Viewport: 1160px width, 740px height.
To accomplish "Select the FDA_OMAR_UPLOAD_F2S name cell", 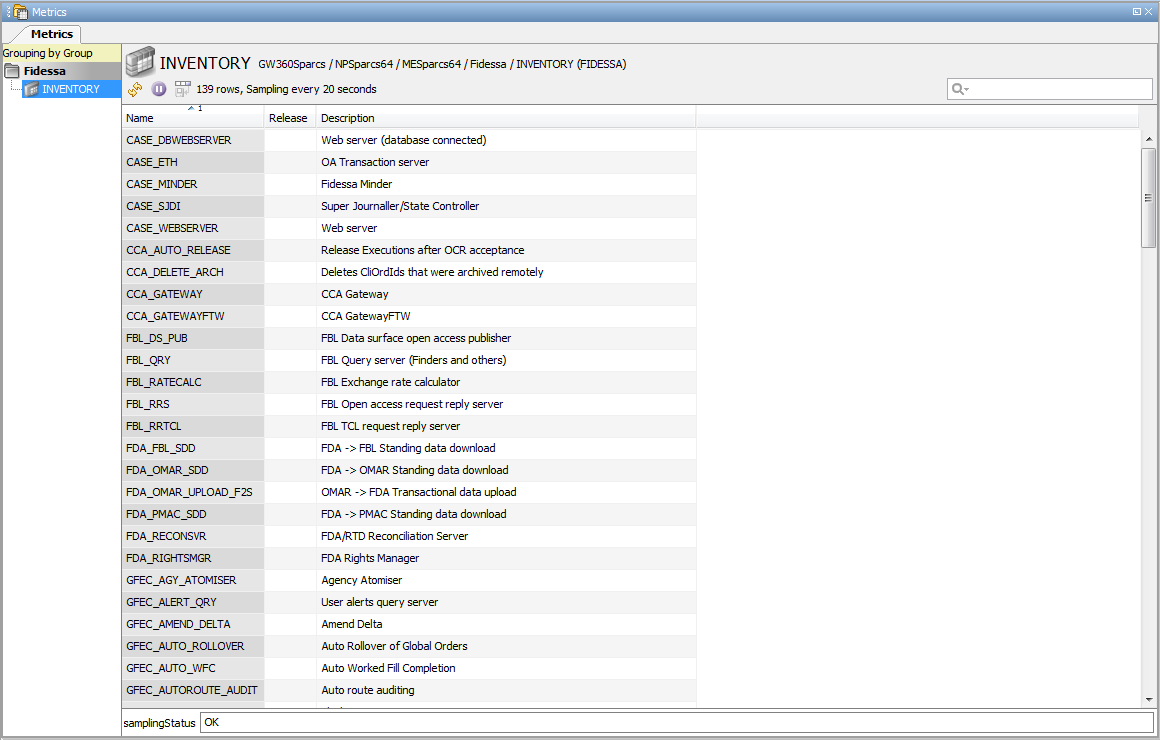I will [x=192, y=493].
